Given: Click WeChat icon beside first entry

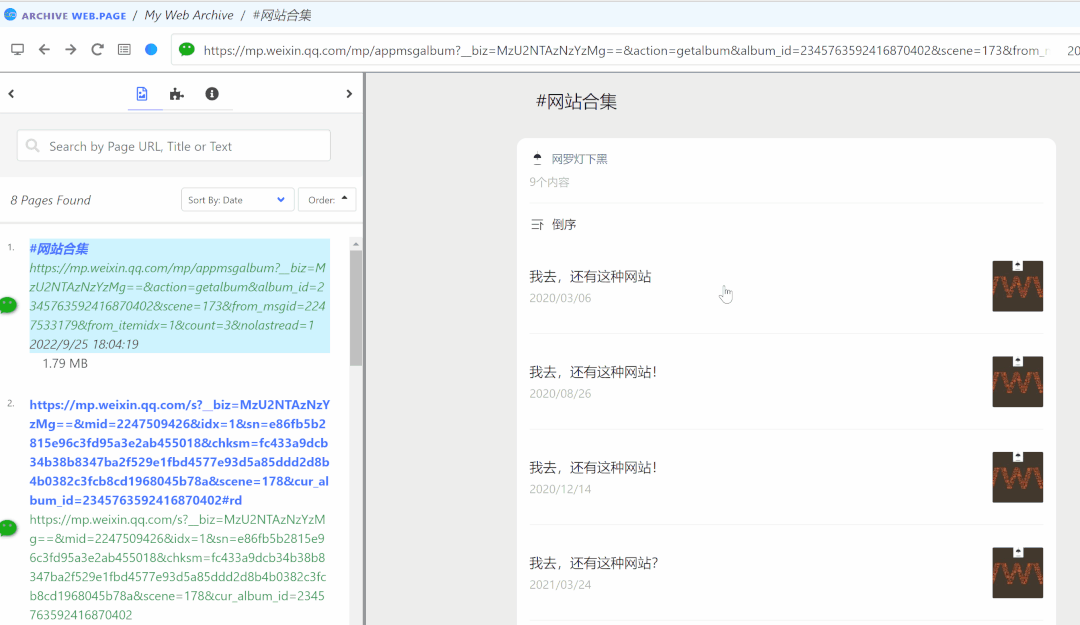Looking at the screenshot, I should pyautogui.click(x=8, y=305).
